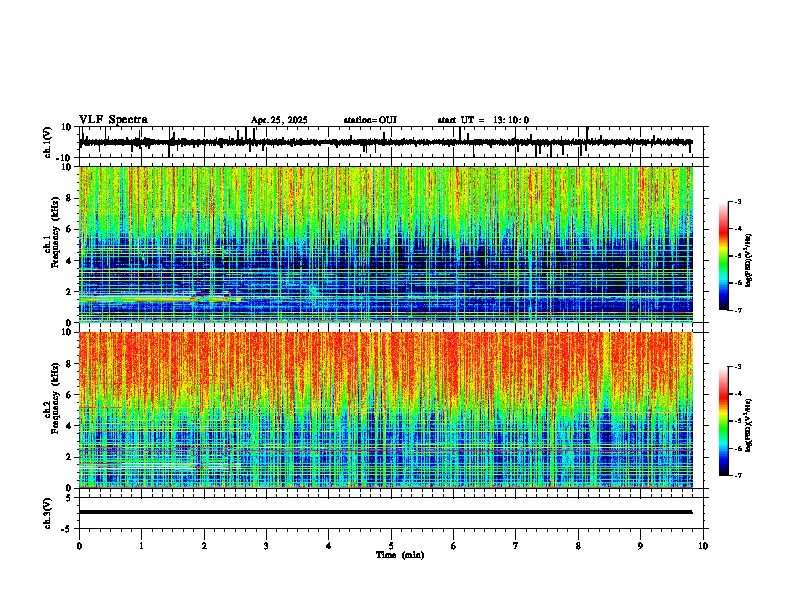Click the "2" kHz tick on ch.1 spectrogram axis
792x612 pixels.
point(69,292)
